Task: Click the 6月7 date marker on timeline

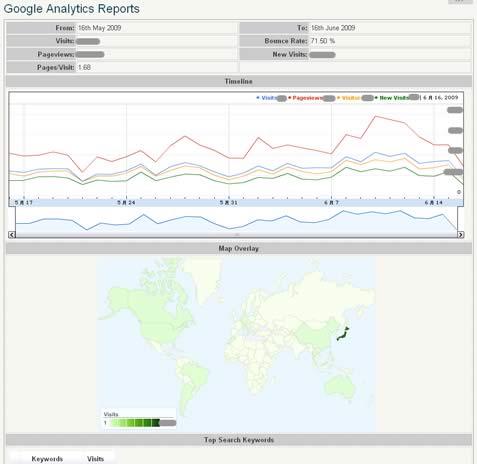Action: click(331, 202)
